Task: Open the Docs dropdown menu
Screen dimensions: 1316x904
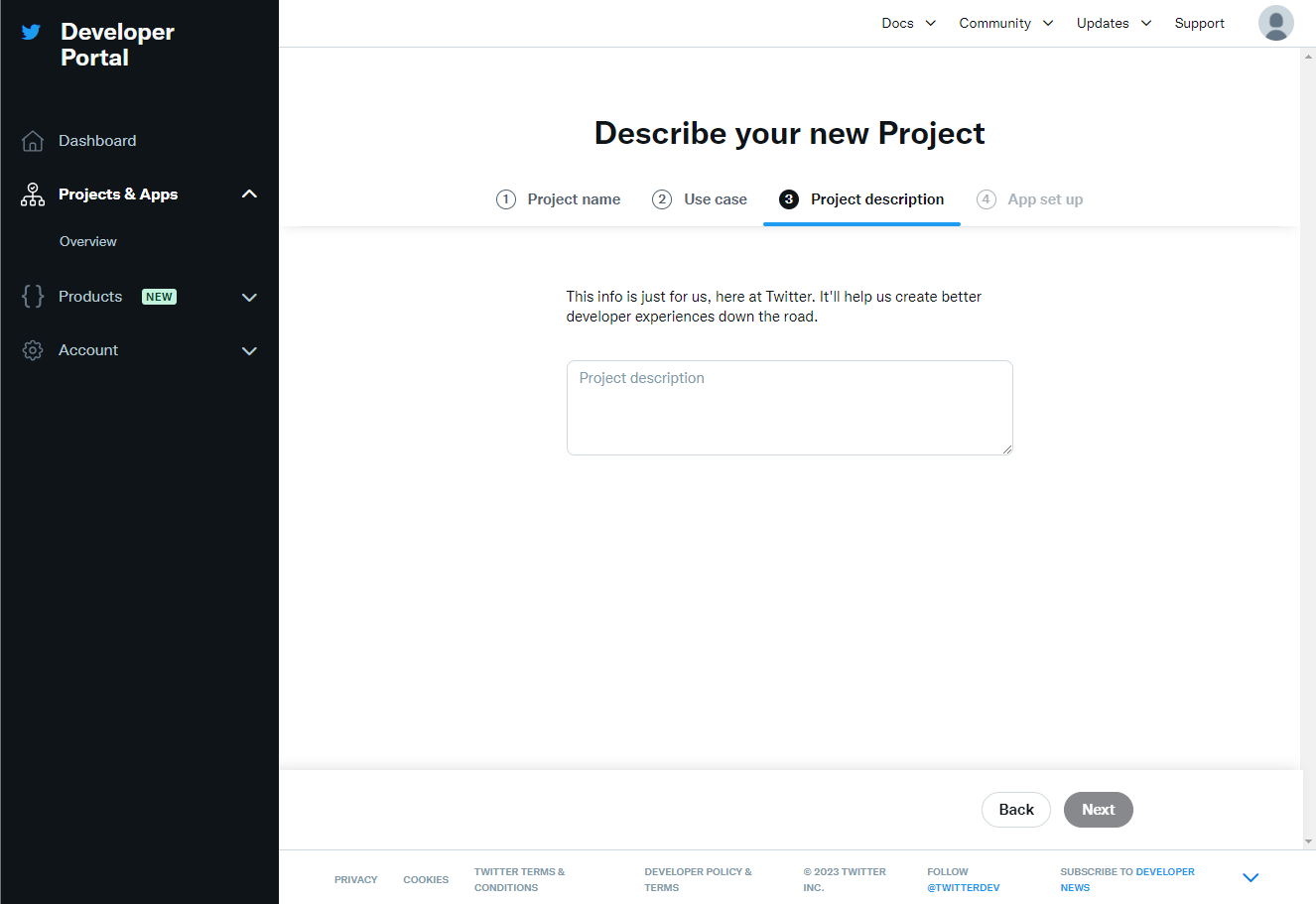Action: click(x=908, y=23)
